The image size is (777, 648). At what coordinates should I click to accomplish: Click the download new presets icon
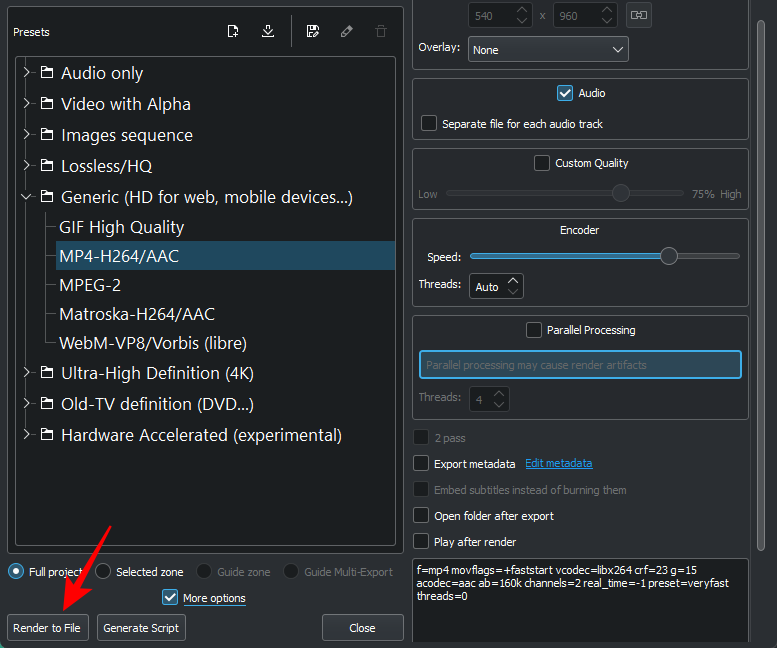(267, 31)
